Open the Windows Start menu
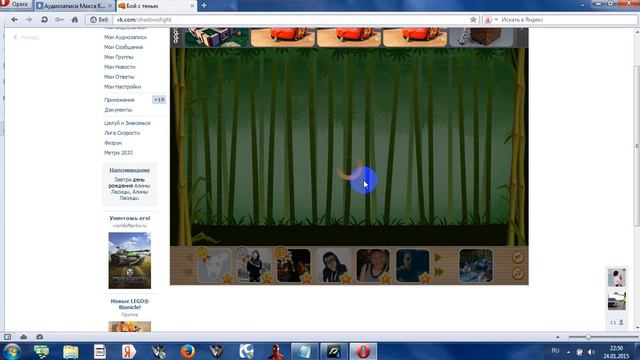This screenshot has width=640, height=360. 11,351
